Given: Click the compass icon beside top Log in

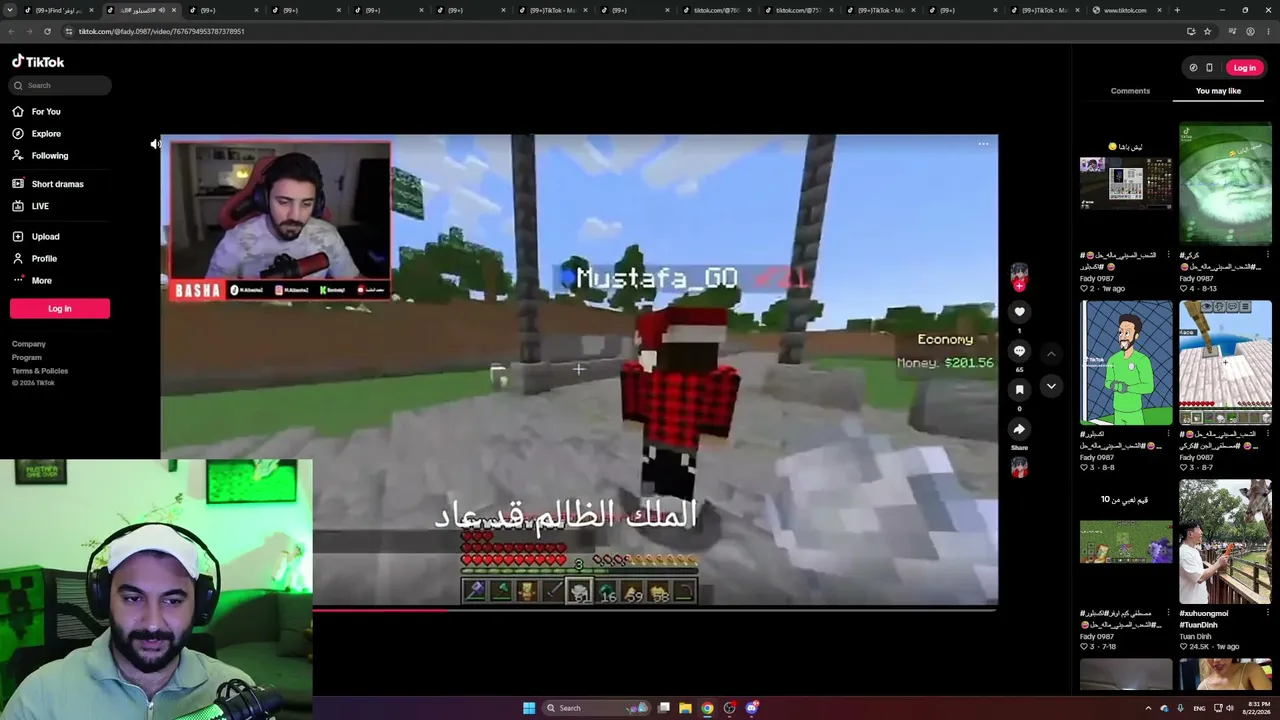Looking at the screenshot, I should [x=1193, y=68].
